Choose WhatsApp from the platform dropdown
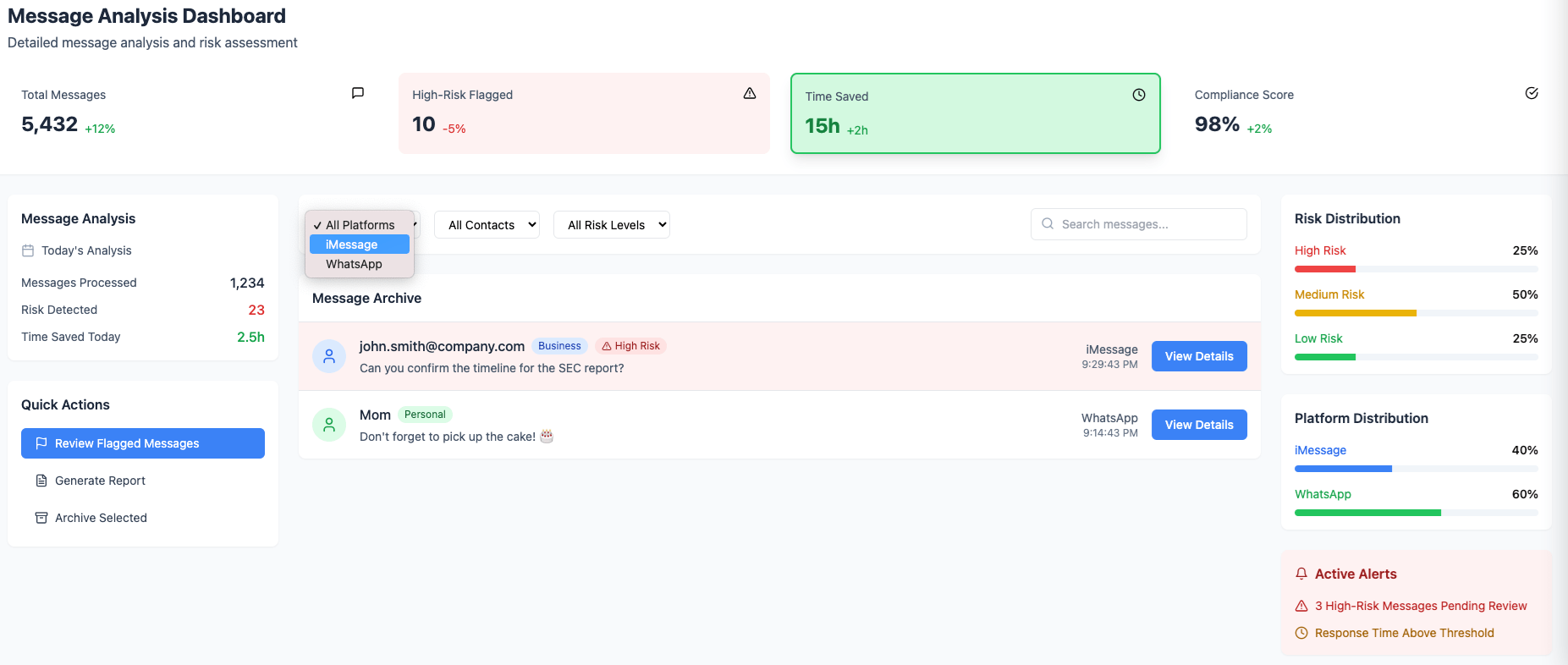 click(x=360, y=264)
